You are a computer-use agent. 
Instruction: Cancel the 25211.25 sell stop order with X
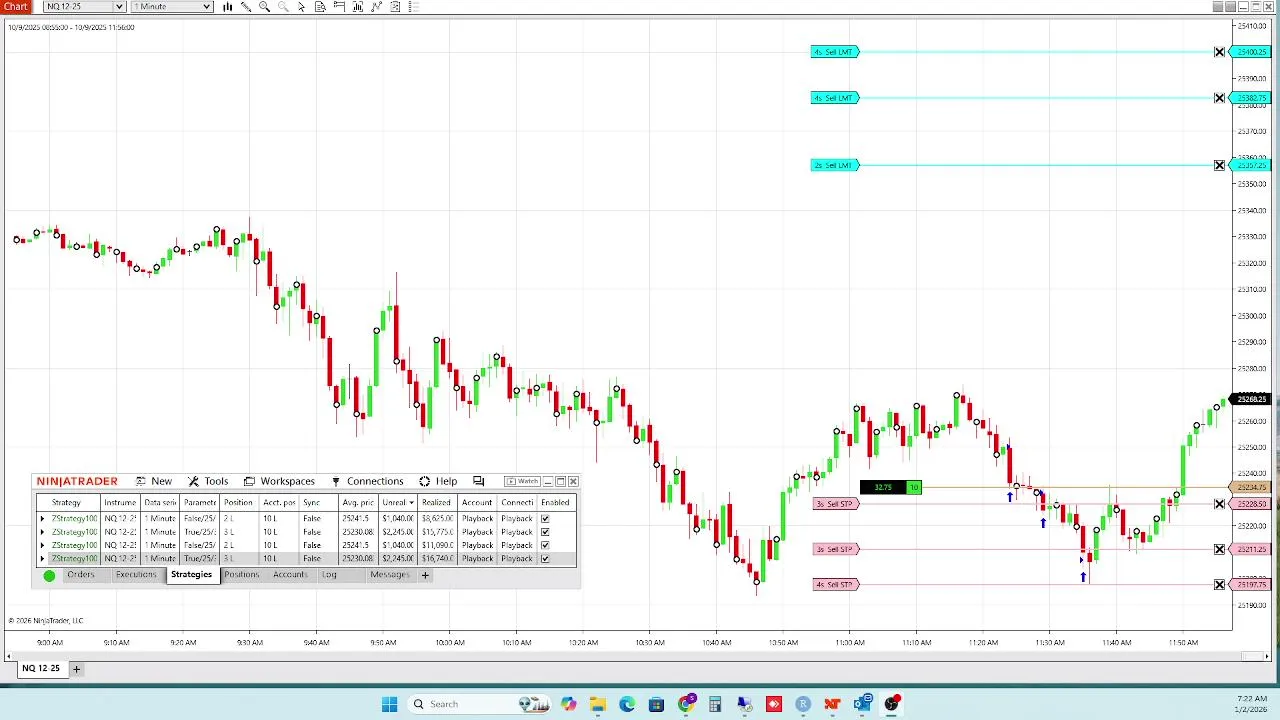(1219, 549)
